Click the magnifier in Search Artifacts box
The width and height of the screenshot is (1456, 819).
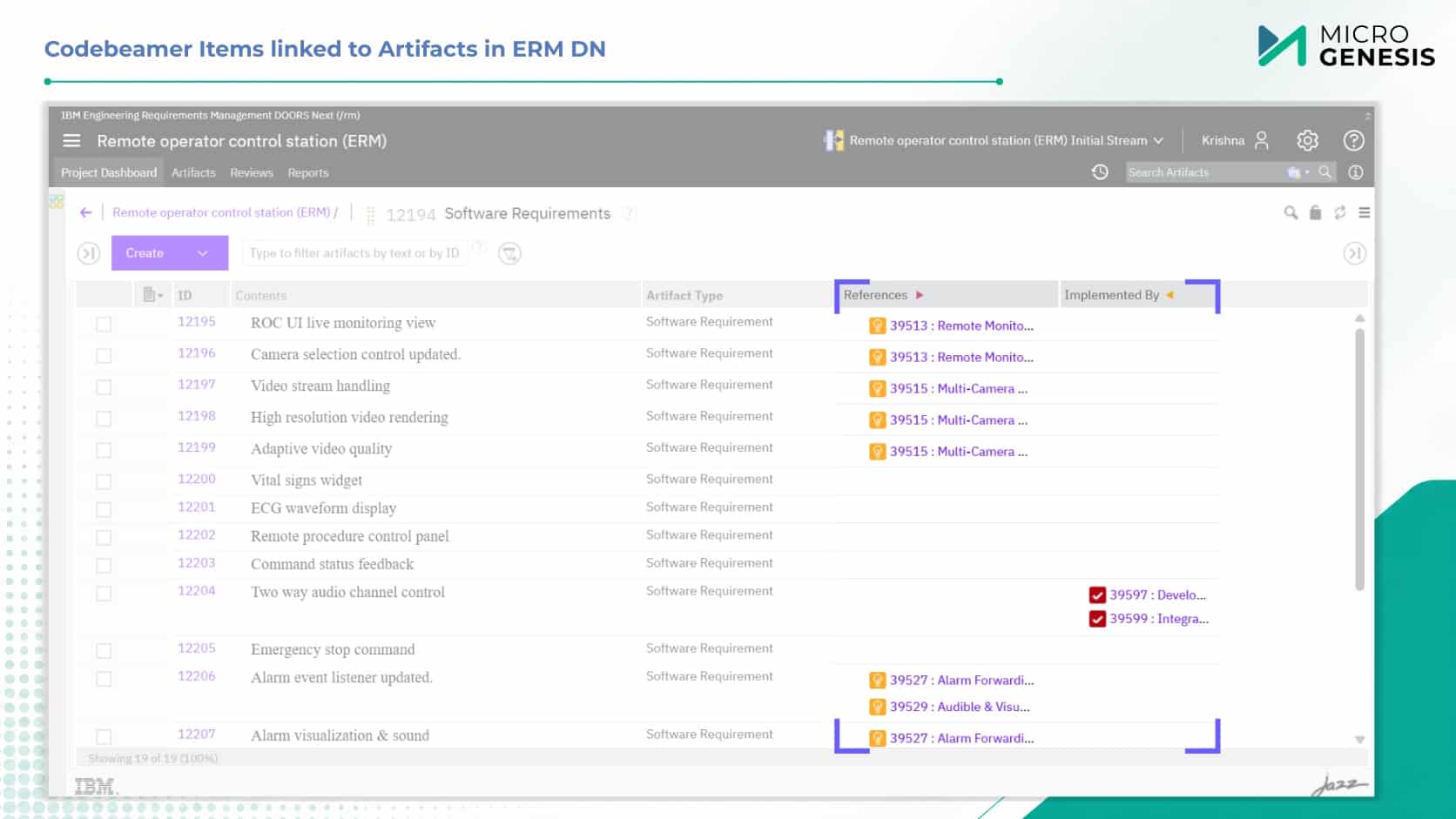1325,172
